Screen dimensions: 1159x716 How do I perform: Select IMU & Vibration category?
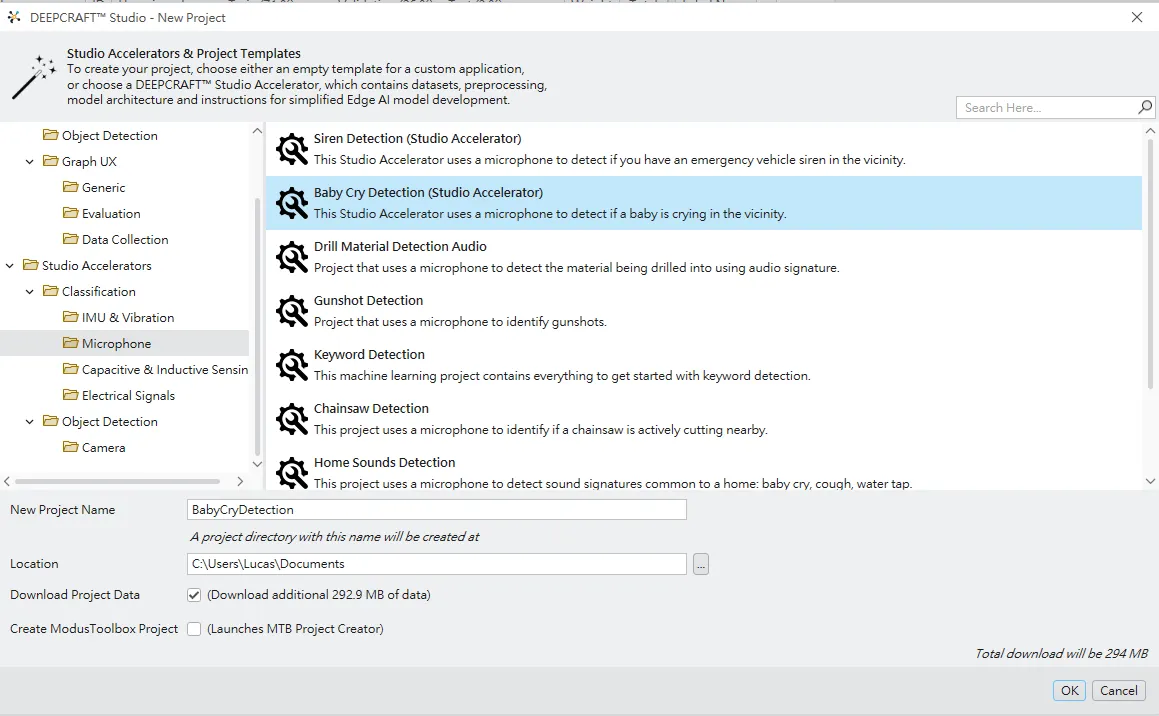click(127, 318)
